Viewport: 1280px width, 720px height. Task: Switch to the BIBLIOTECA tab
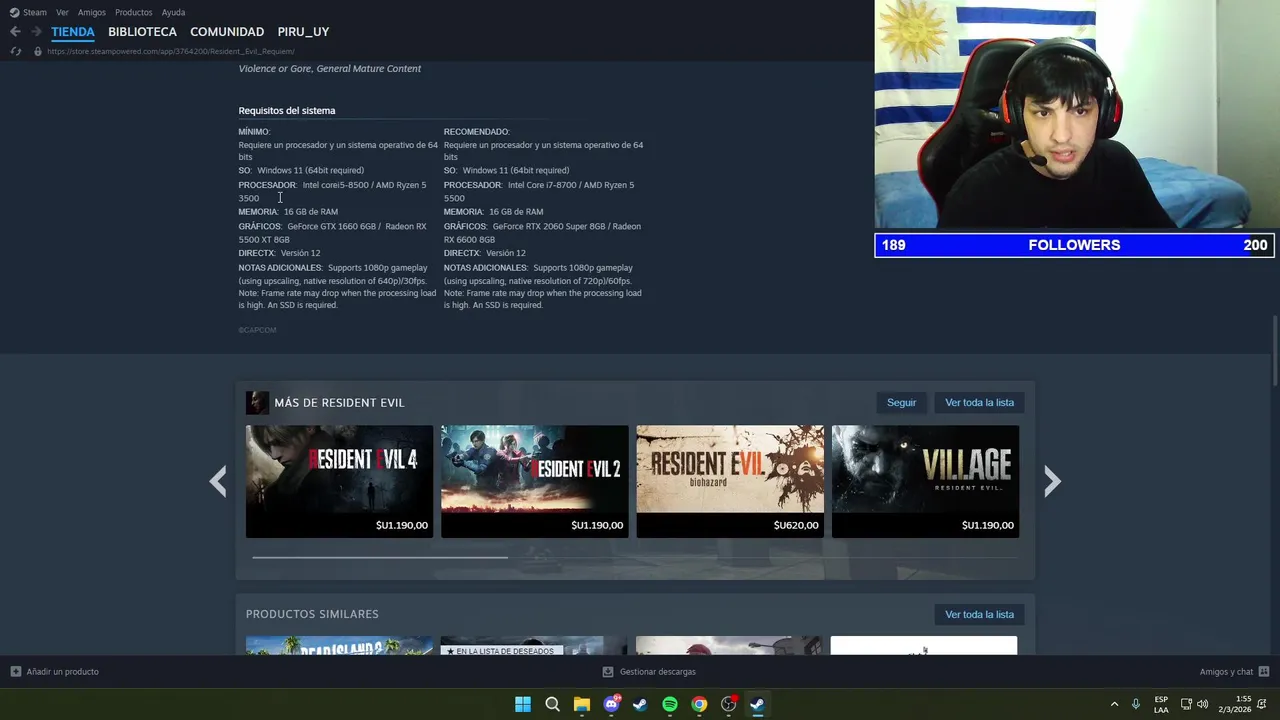point(142,32)
